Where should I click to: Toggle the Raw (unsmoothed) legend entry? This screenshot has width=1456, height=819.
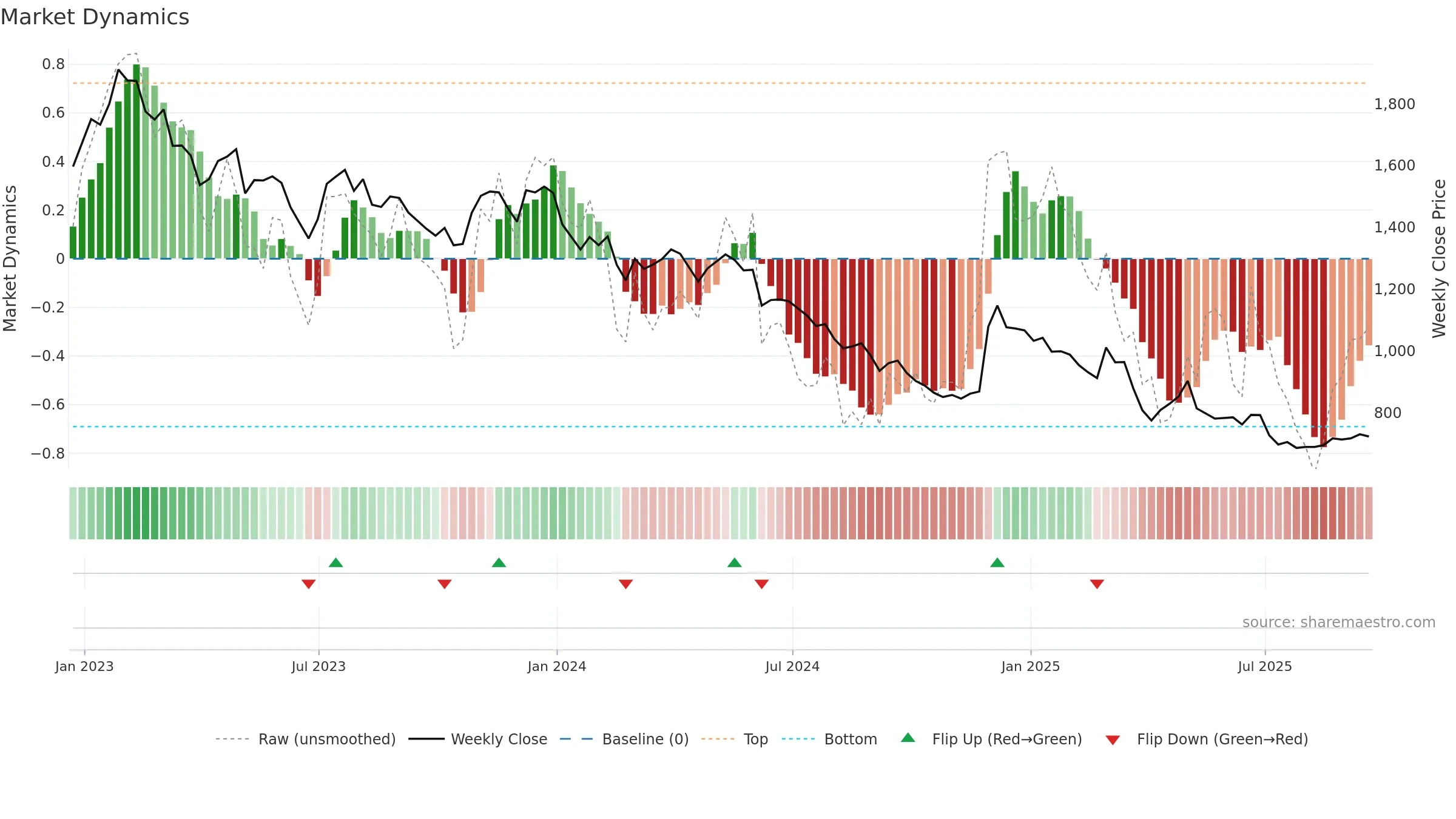(x=306, y=739)
